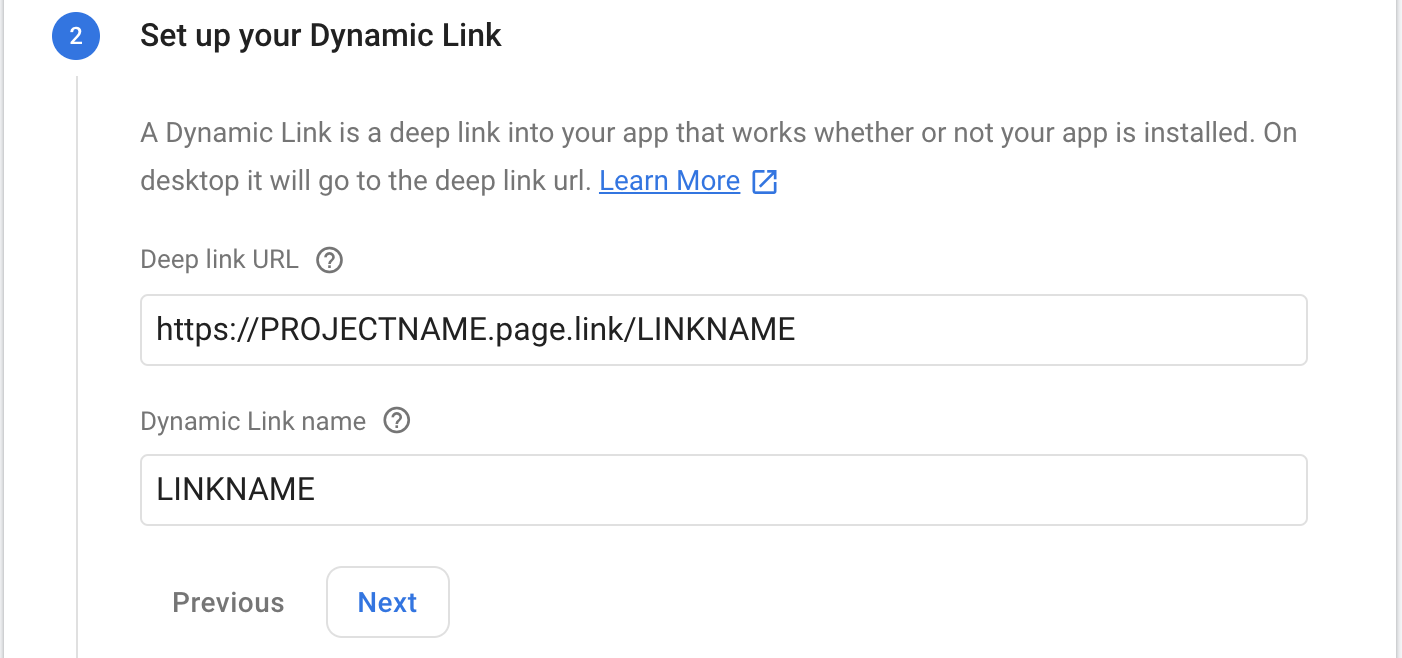Select the 'Set up your Dynamic Link' step heading

(321, 36)
